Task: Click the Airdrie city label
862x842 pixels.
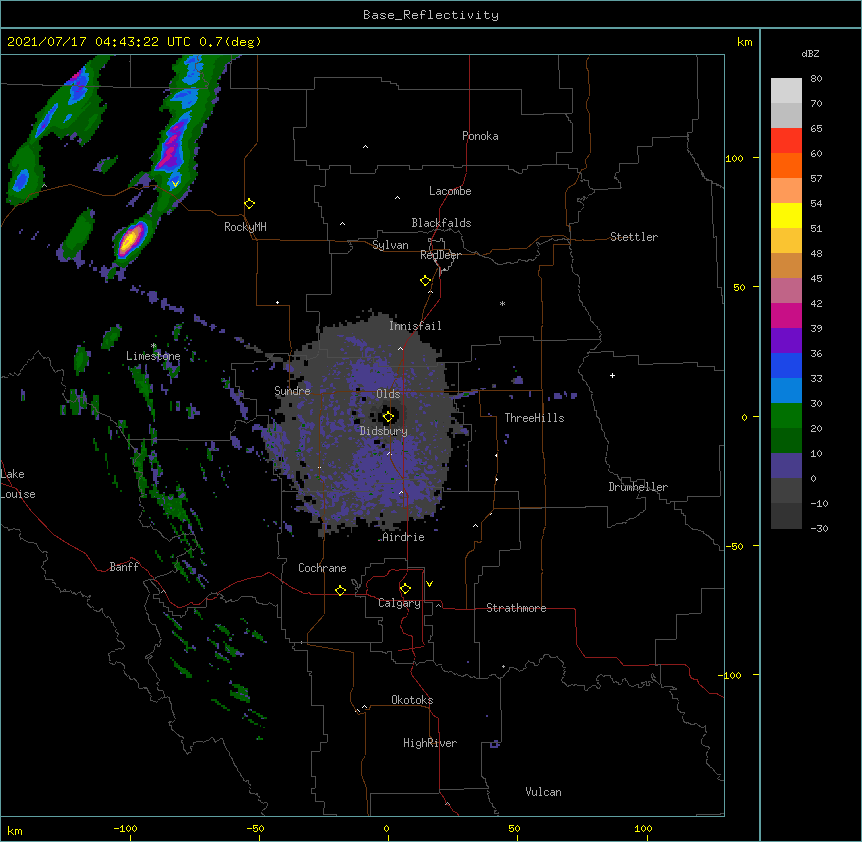Action: tap(403, 537)
